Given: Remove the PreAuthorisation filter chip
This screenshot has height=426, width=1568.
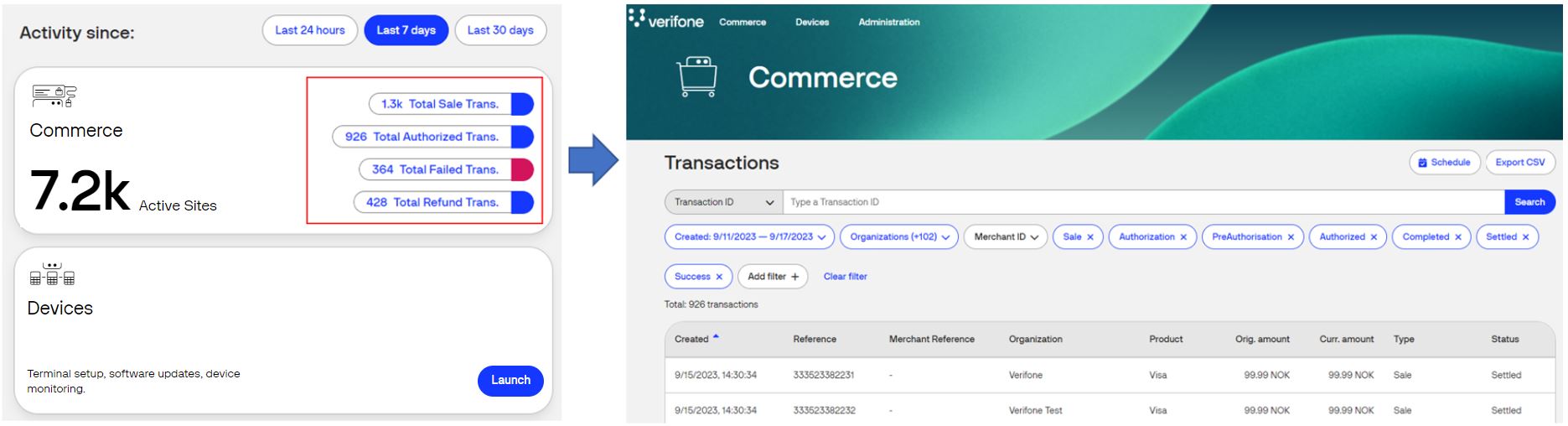Looking at the screenshot, I should tap(1291, 237).
